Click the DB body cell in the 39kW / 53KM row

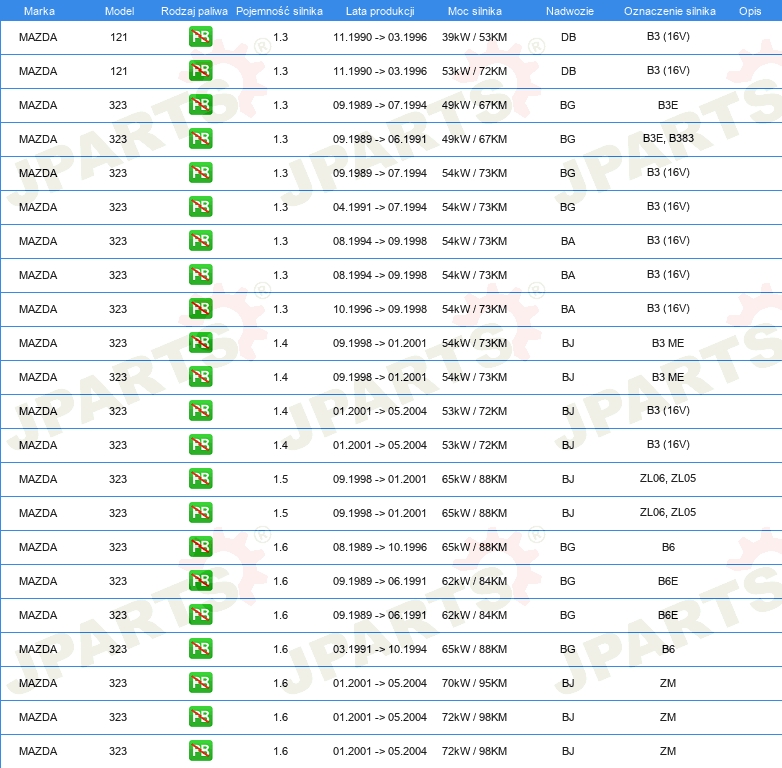click(568, 37)
